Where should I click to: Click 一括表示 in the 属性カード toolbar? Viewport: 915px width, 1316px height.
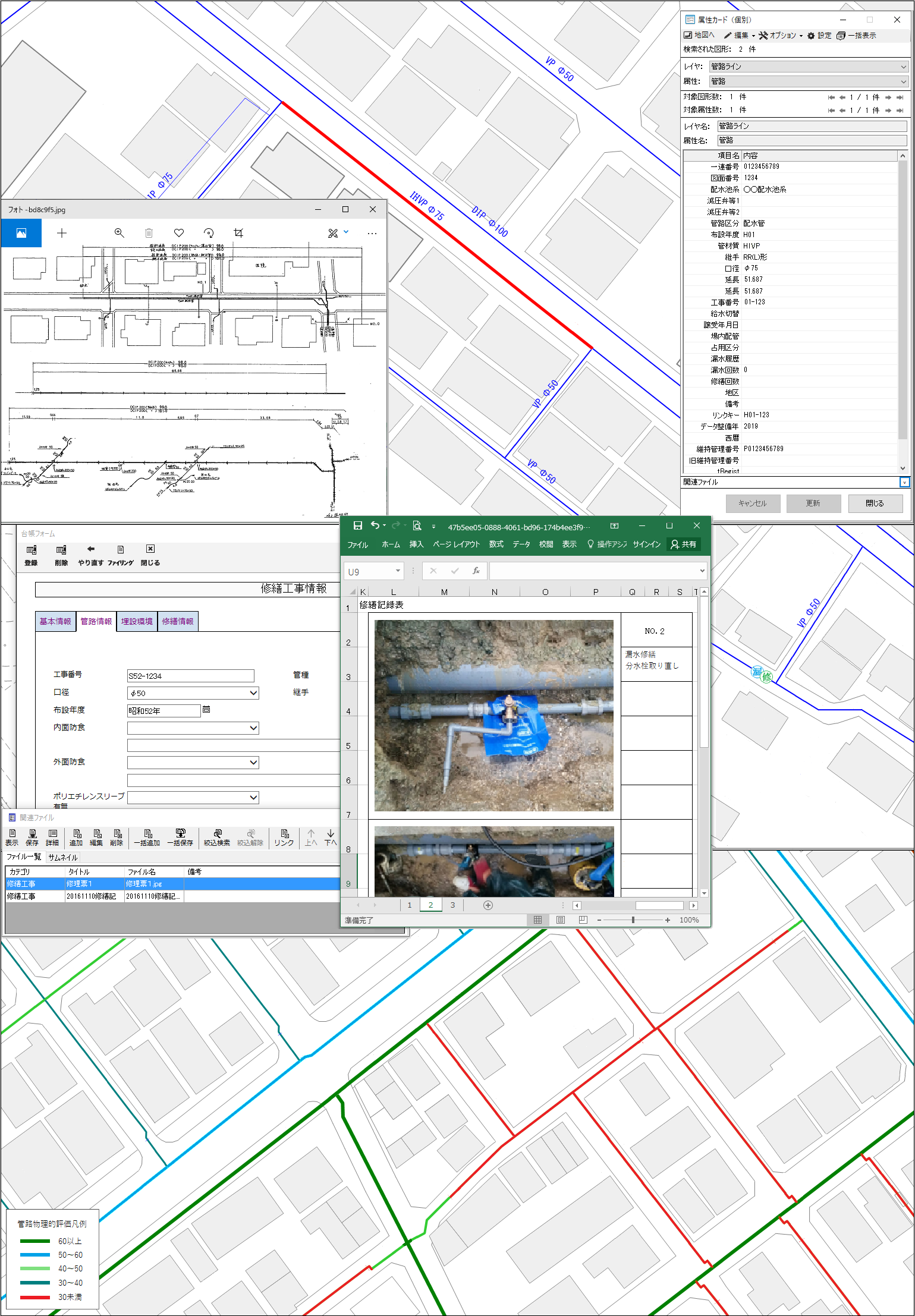tap(857, 36)
